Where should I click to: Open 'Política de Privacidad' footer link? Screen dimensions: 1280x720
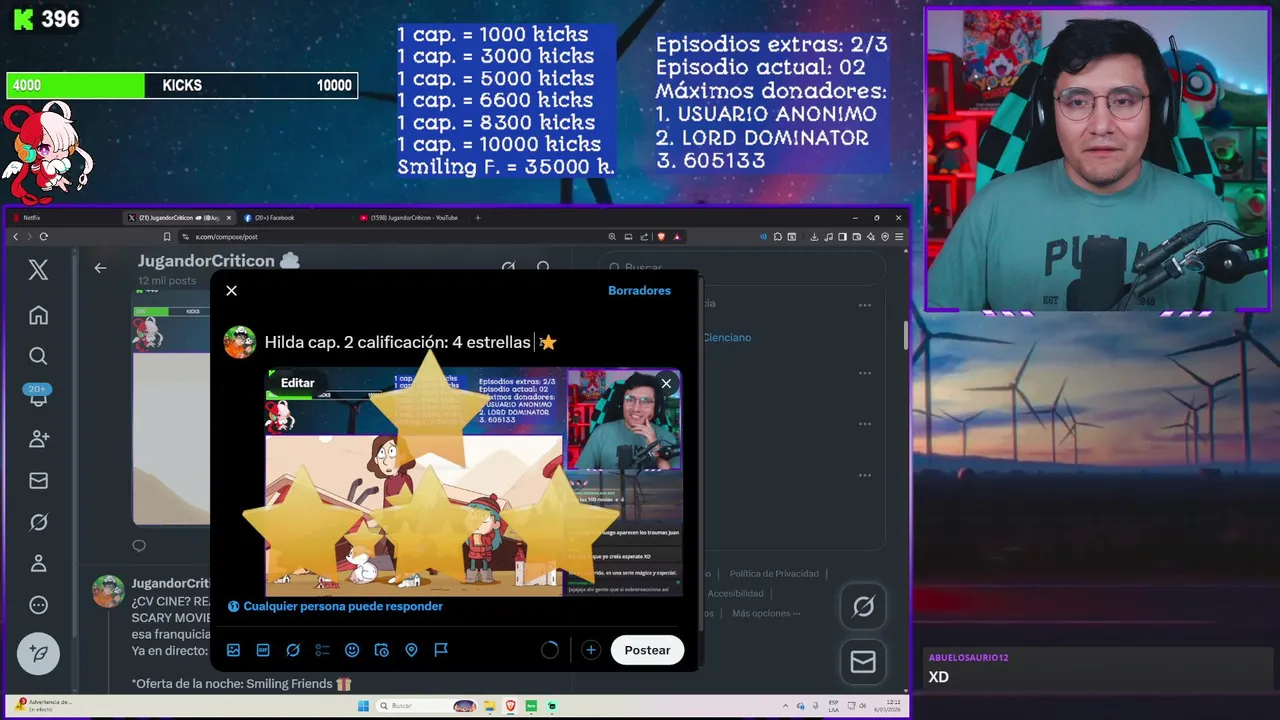(774, 574)
